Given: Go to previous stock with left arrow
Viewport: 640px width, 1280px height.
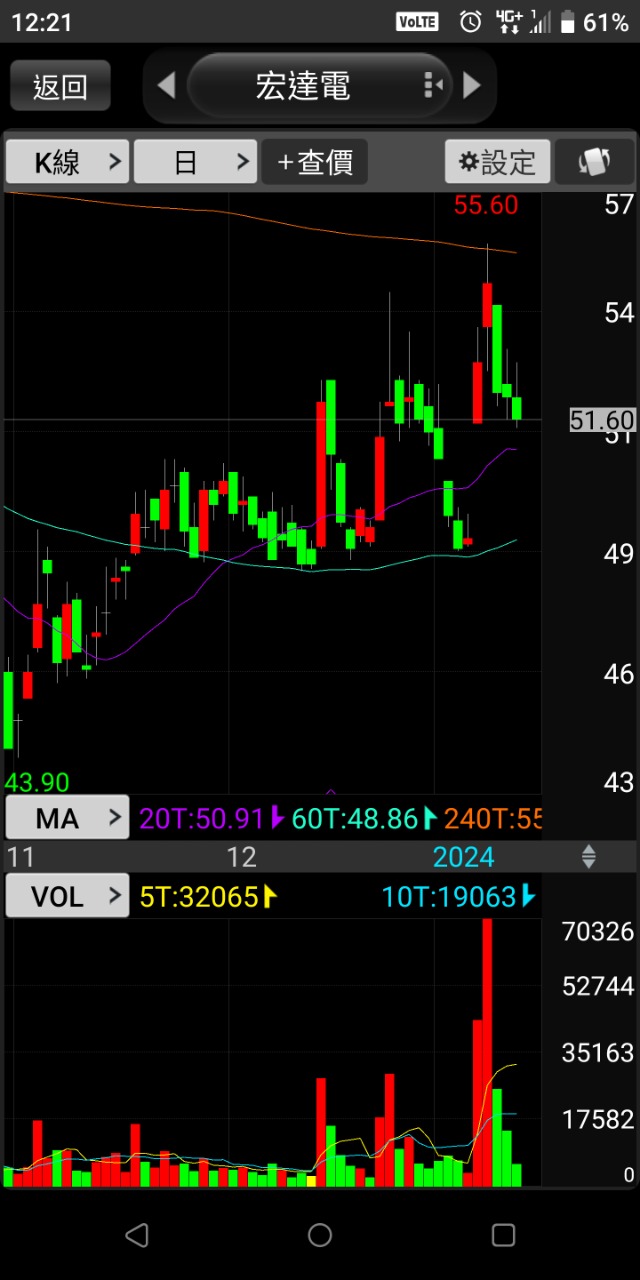Looking at the screenshot, I should pos(166,85).
